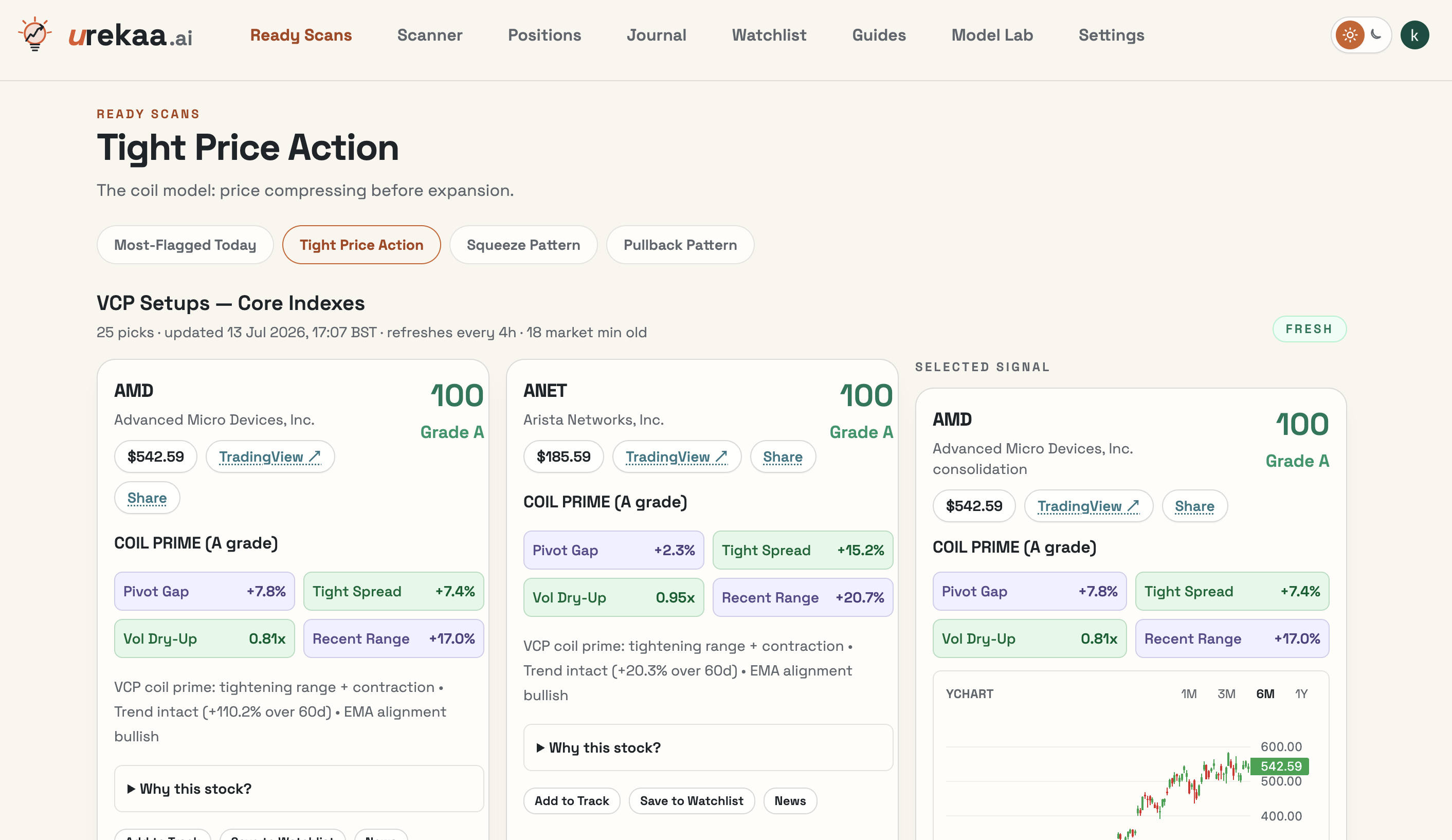This screenshot has height=840, width=1452.
Task: Click the $185.59 price pill on ANET card
Action: (564, 457)
